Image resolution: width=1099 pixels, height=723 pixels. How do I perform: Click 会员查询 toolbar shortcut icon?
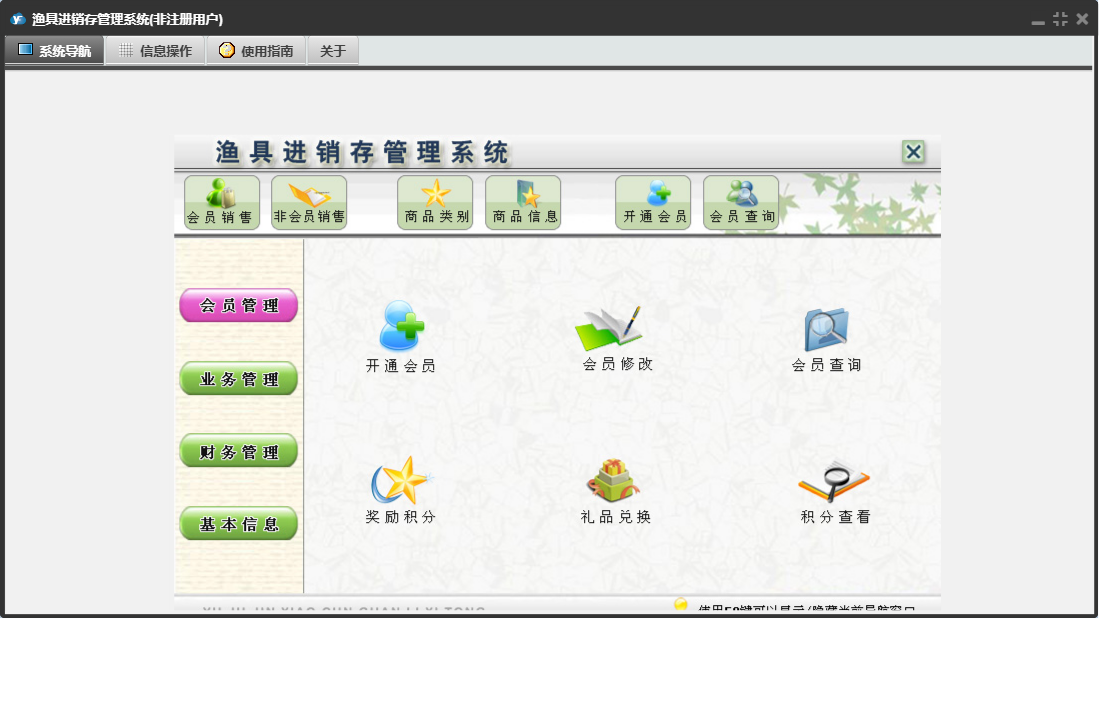tap(741, 202)
